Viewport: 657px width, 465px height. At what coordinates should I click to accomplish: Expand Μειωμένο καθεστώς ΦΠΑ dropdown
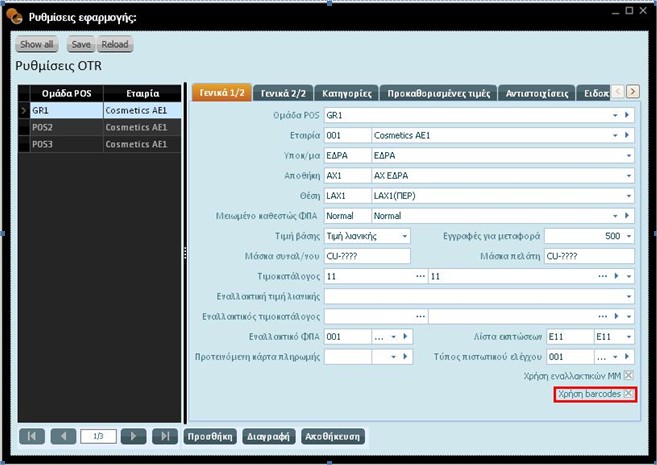coord(615,216)
